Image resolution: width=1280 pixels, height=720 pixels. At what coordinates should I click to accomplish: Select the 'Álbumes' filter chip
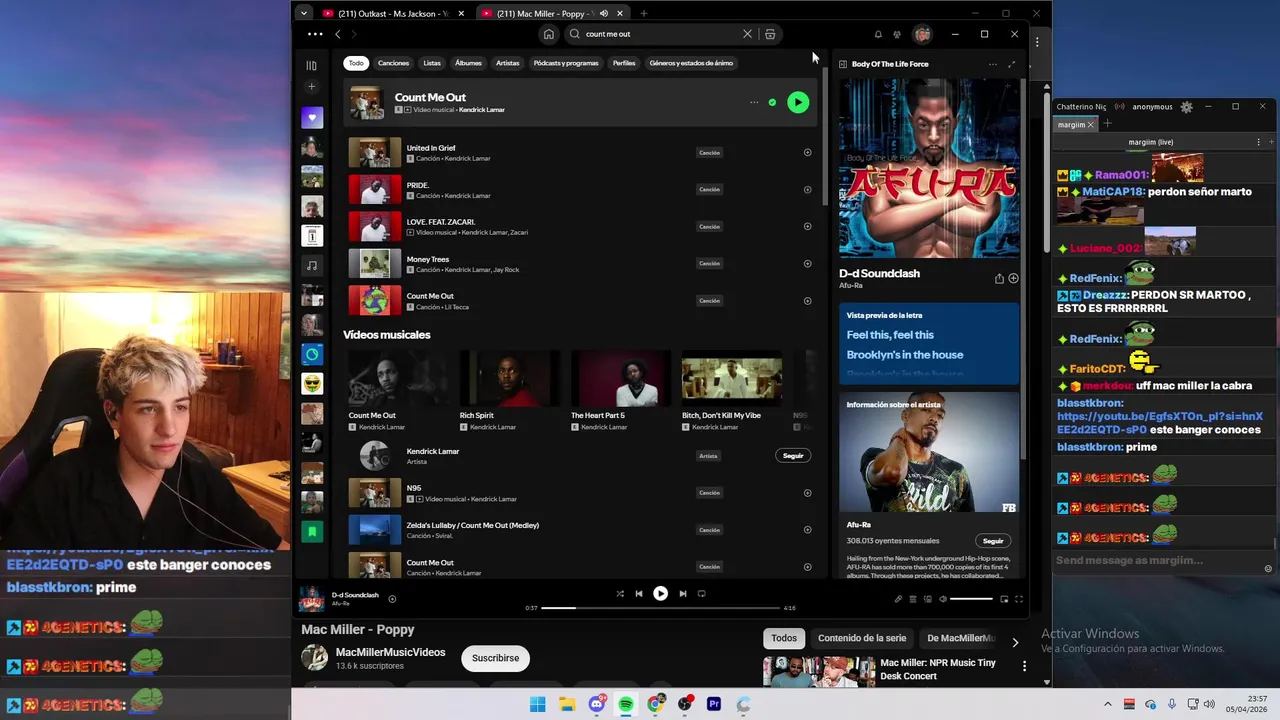(468, 63)
